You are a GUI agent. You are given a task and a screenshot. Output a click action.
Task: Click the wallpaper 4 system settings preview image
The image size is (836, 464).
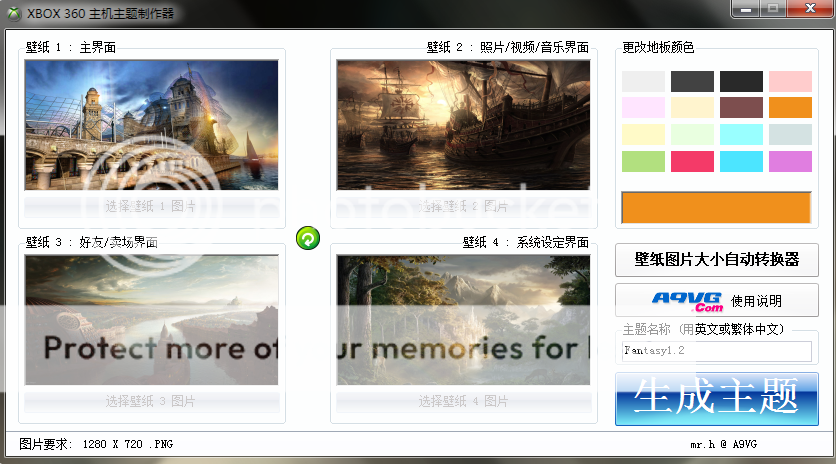(463, 320)
